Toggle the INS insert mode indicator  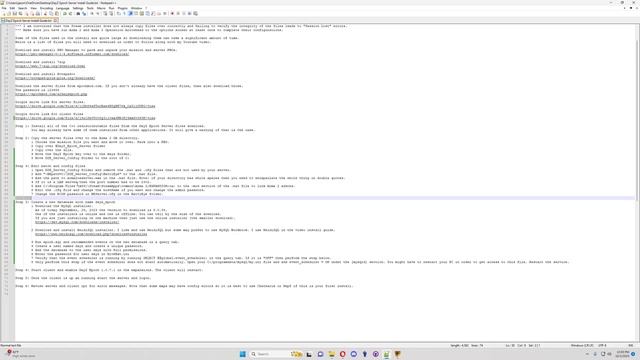(x=631, y=345)
